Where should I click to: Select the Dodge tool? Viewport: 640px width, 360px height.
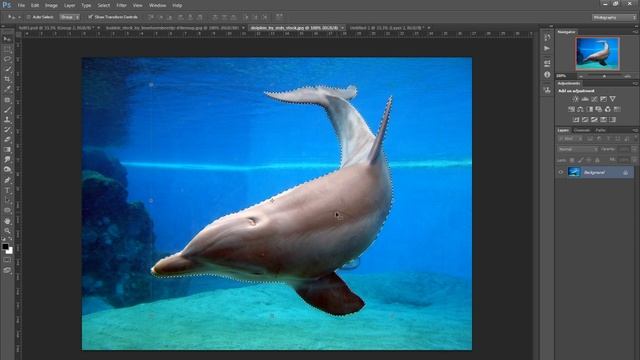click(x=7, y=170)
